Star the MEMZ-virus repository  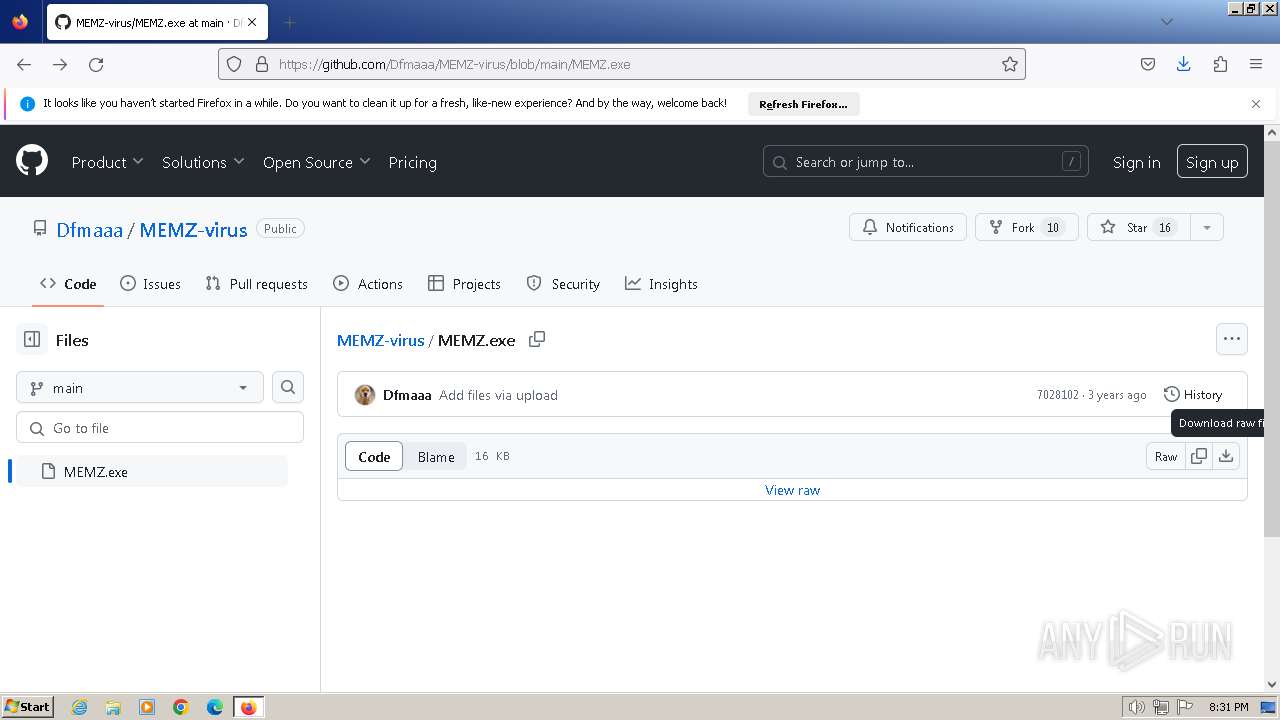tap(1139, 227)
